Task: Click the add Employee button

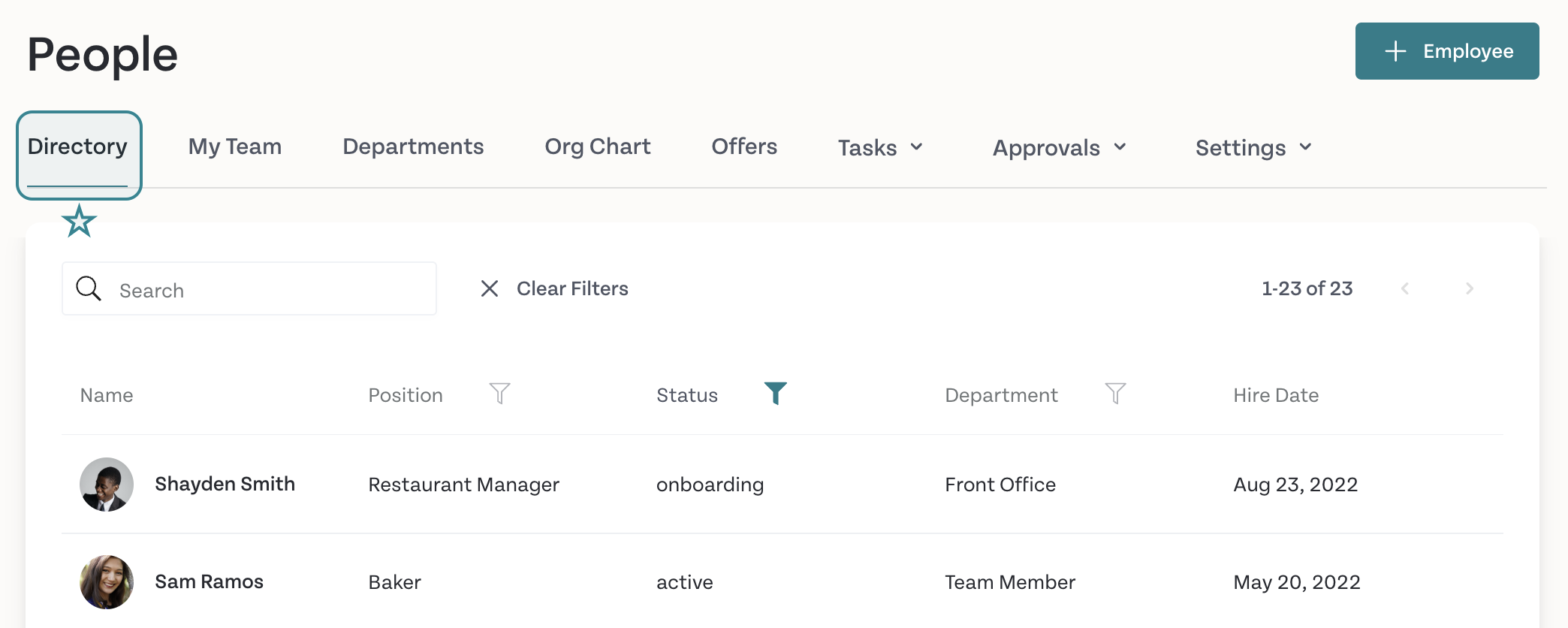Action: [1447, 51]
